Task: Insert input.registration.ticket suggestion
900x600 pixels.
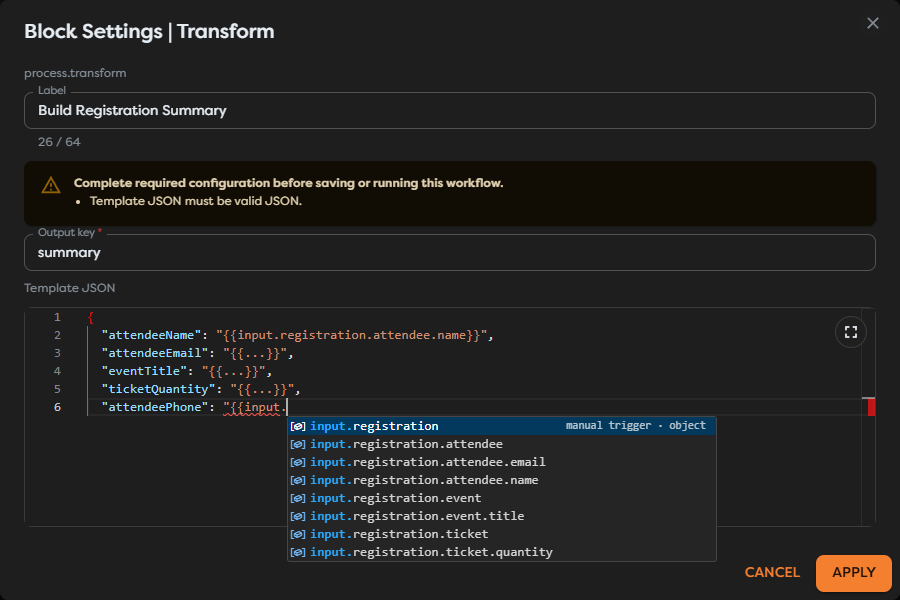Action: click(x=502, y=534)
